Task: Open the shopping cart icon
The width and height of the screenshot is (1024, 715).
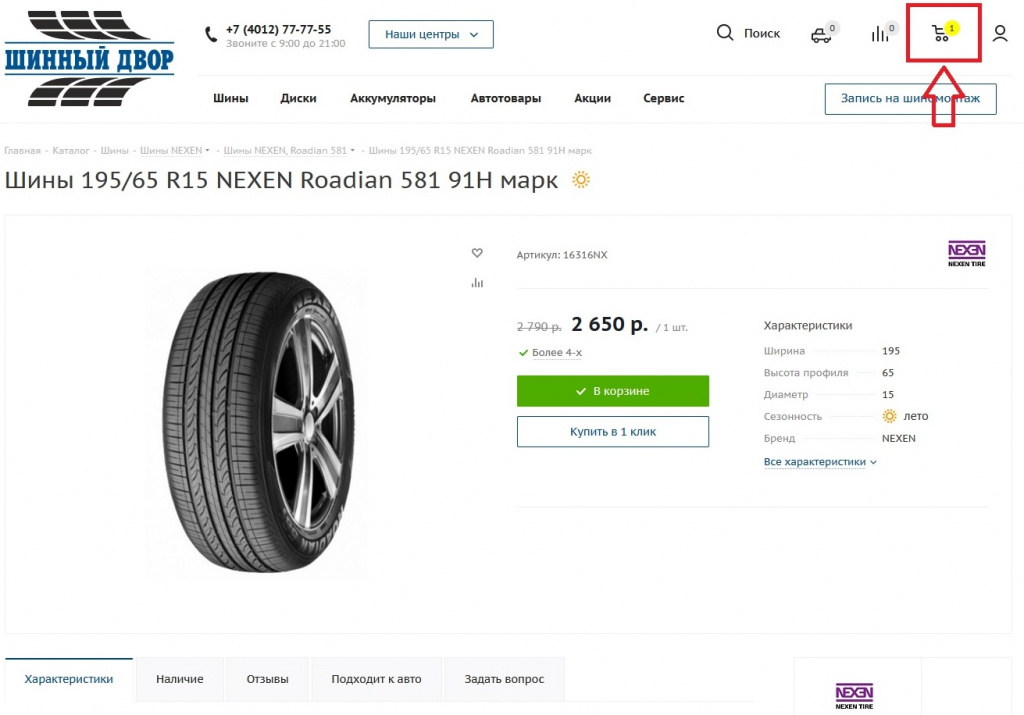Action: tap(941, 34)
